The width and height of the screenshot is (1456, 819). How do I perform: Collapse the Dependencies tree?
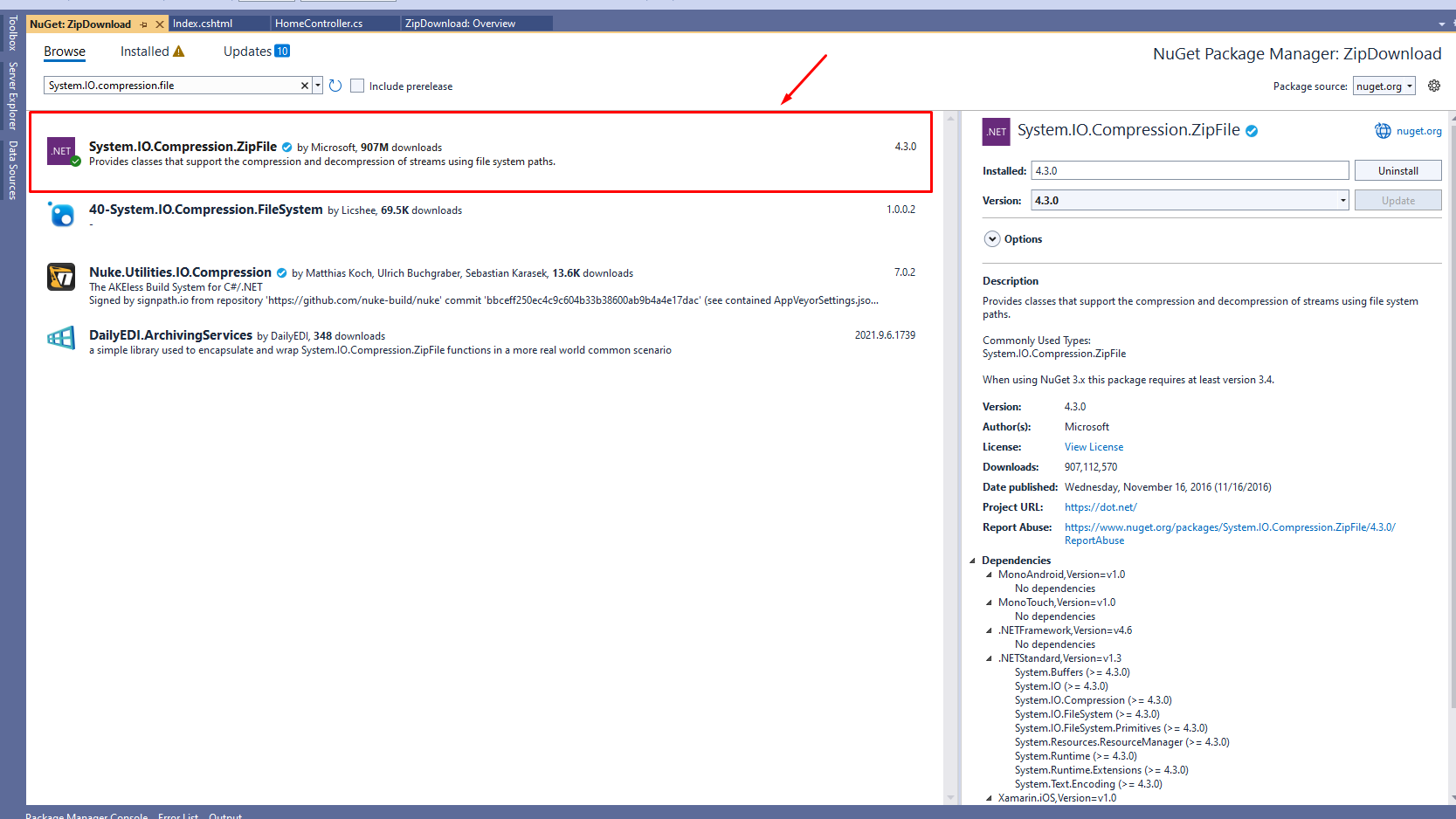pos(973,561)
